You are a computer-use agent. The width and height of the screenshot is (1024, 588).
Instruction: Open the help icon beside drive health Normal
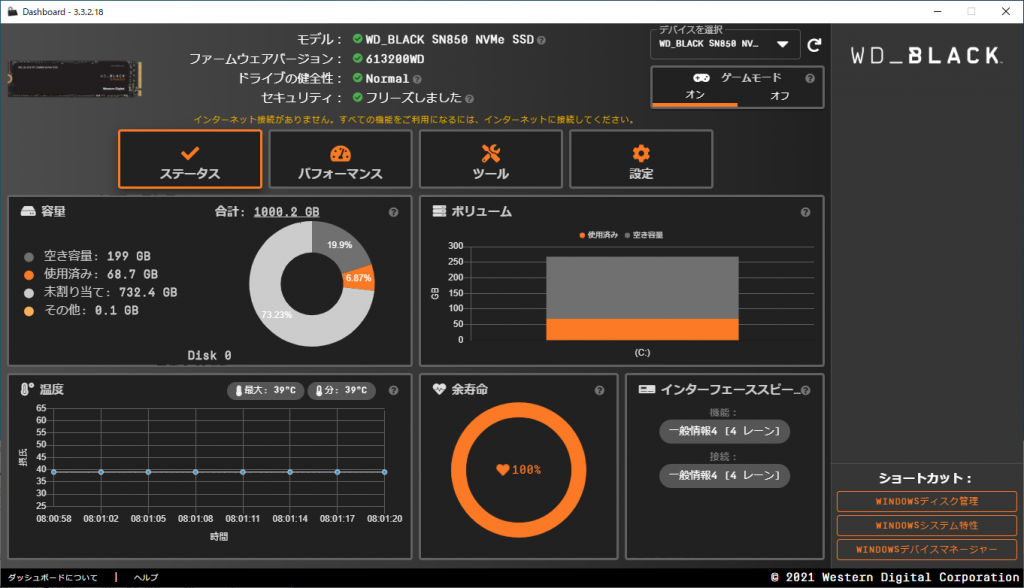(x=417, y=79)
